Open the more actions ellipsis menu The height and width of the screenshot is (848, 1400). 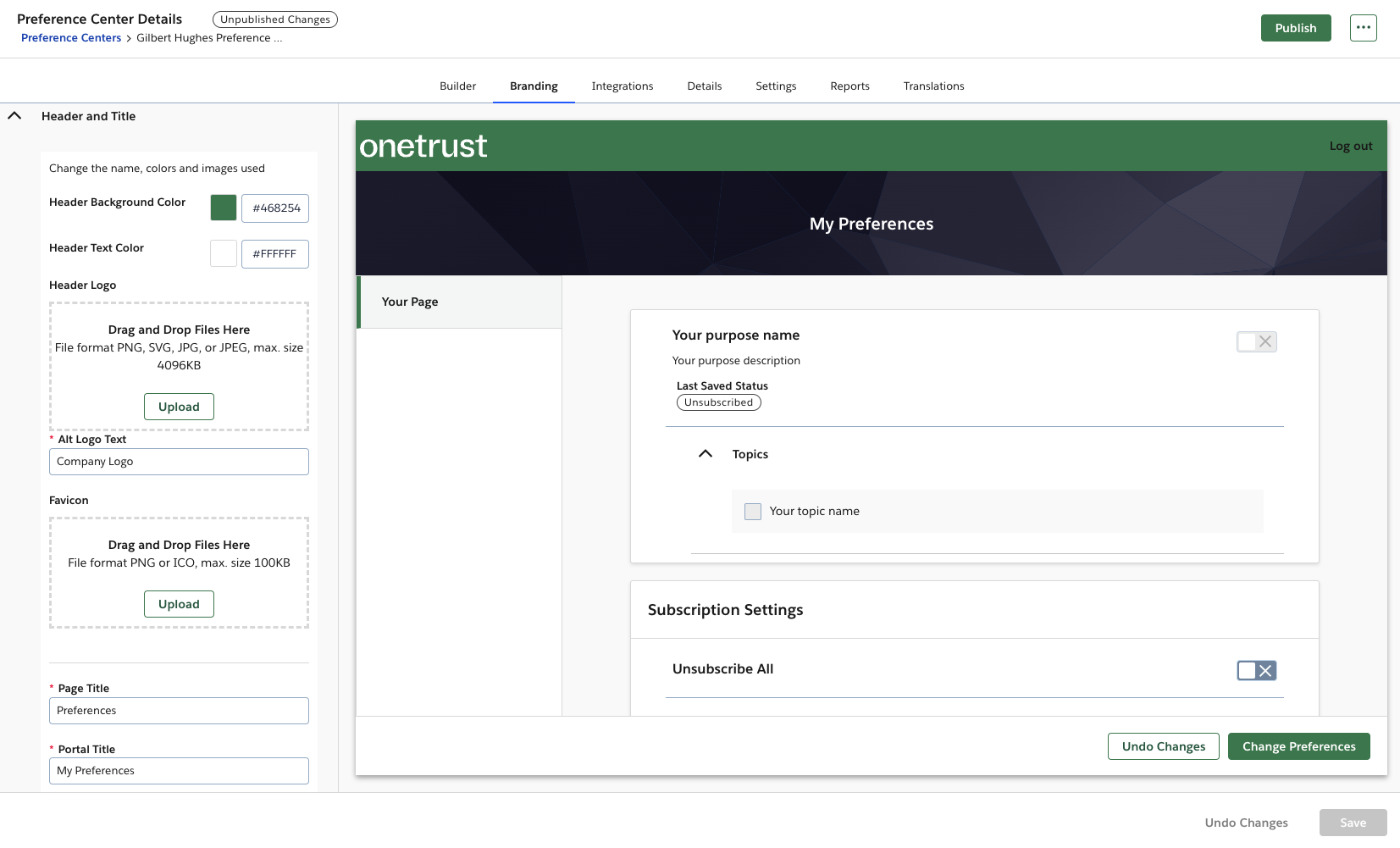pyautogui.click(x=1363, y=26)
